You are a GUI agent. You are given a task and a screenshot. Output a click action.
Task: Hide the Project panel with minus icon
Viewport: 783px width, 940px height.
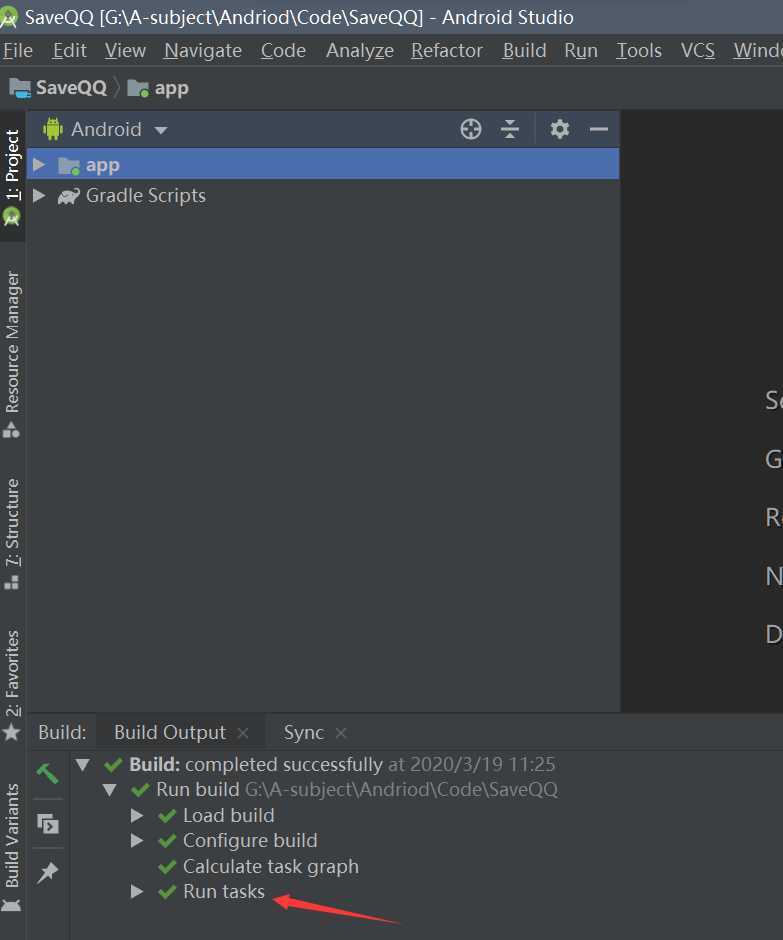click(598, 129)
